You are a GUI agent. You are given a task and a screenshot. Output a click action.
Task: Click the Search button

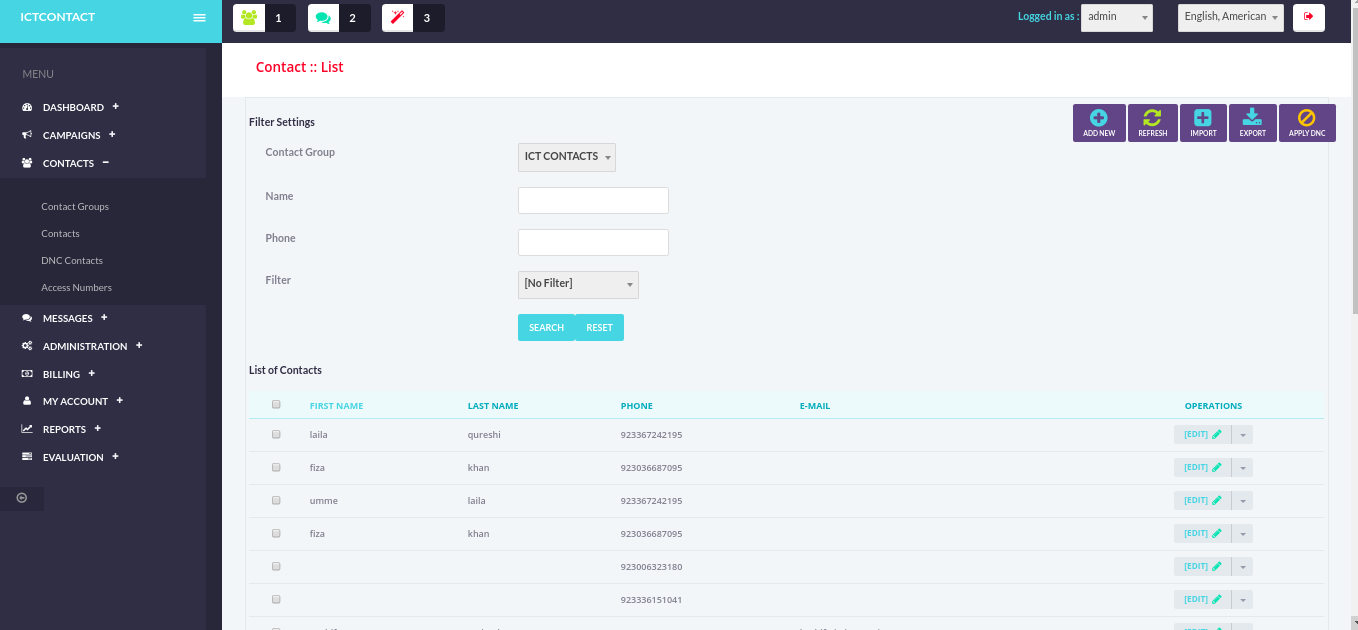coord(546,328)
